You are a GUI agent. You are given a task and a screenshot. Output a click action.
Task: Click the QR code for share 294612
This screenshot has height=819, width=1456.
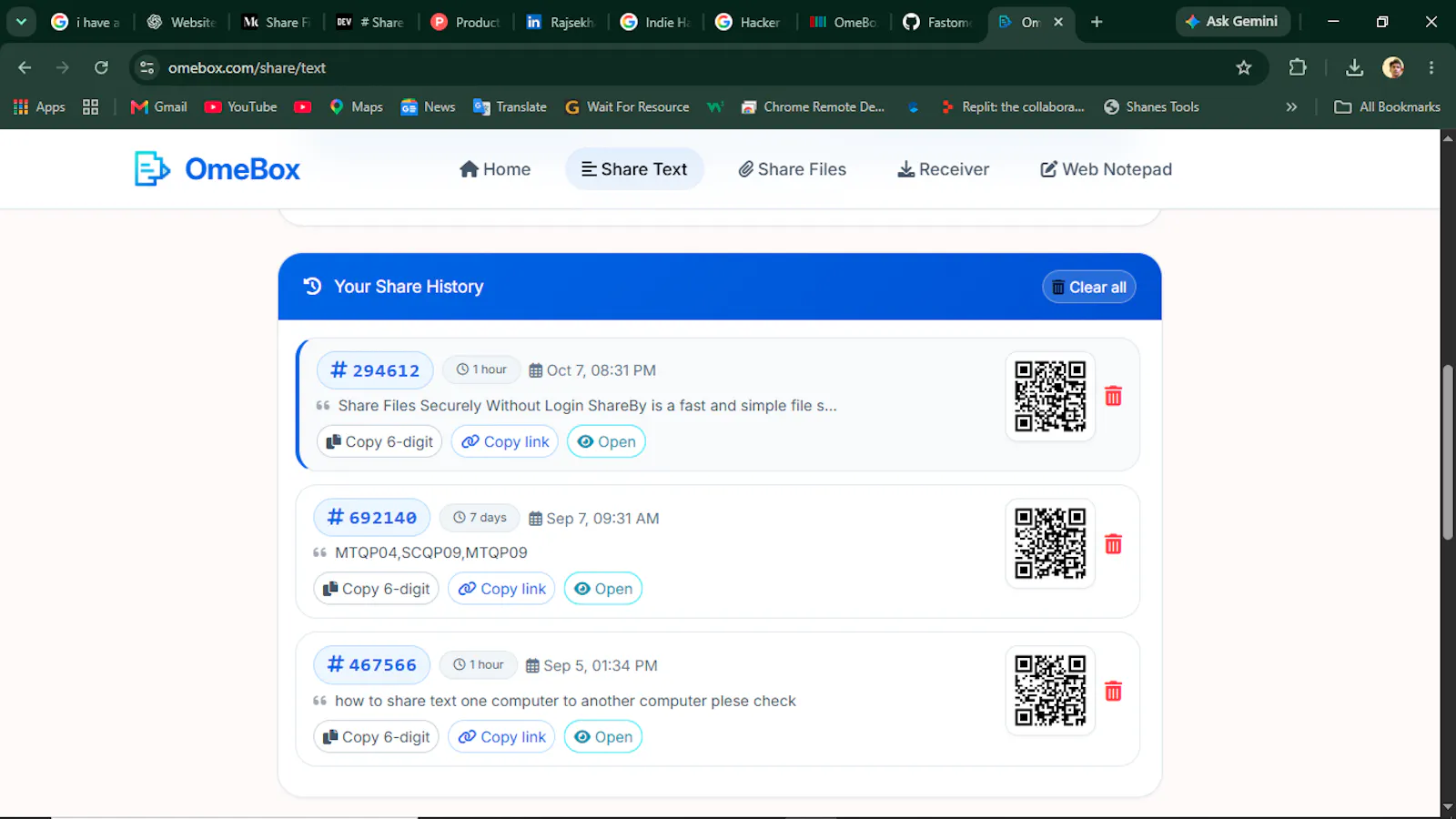tap(1050, 396)
